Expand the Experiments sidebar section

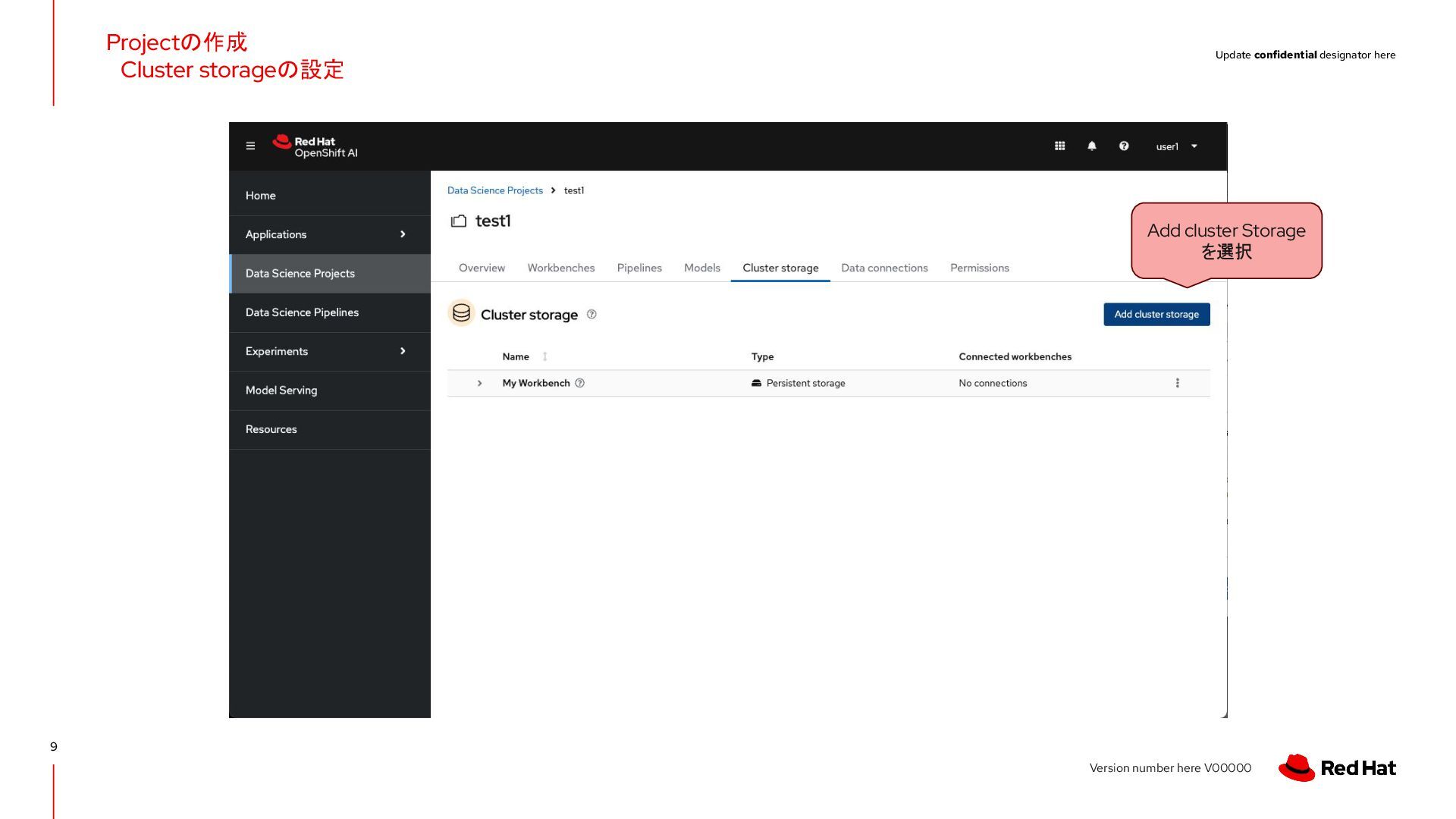click(330, 351)
